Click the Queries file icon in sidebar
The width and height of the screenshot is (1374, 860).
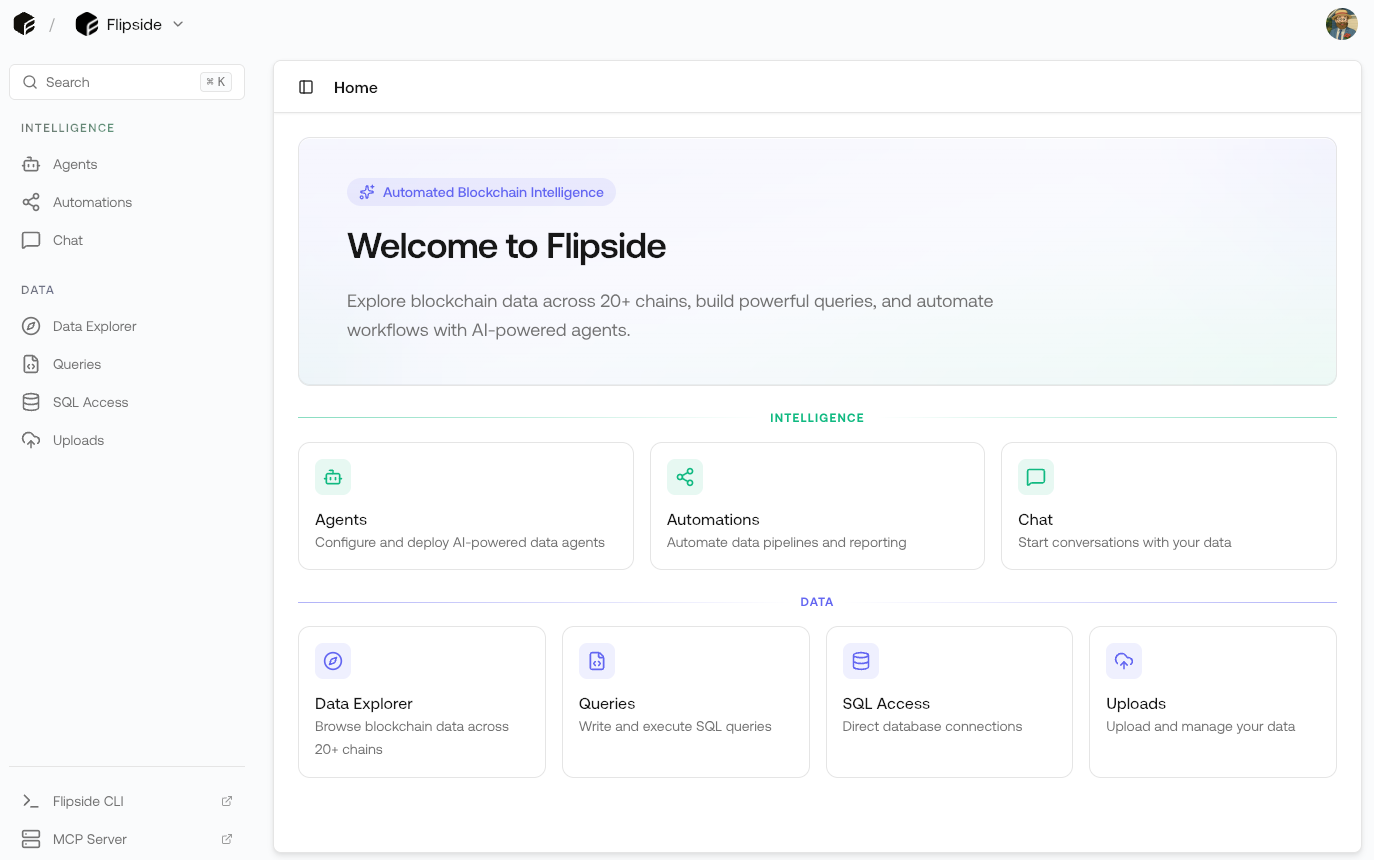tap(31, 364)
